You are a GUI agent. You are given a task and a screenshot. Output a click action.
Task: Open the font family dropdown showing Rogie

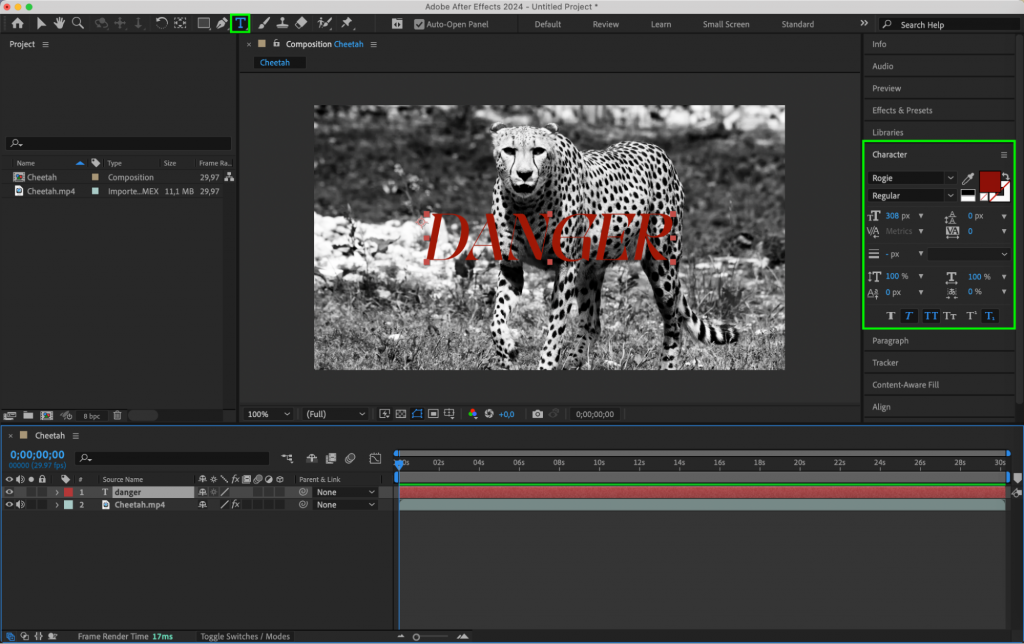[910, 178]
